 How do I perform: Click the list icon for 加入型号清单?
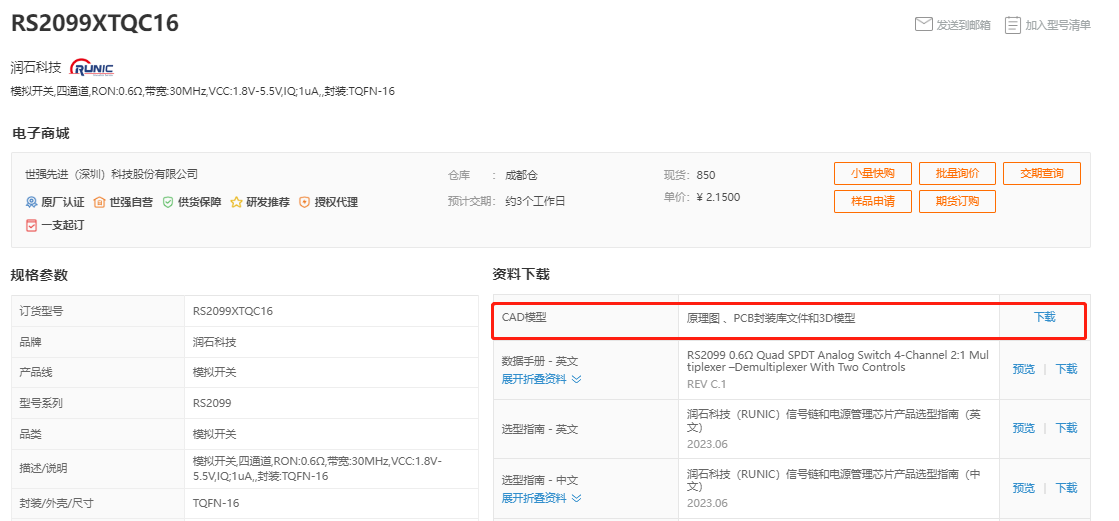(1013, 25)
